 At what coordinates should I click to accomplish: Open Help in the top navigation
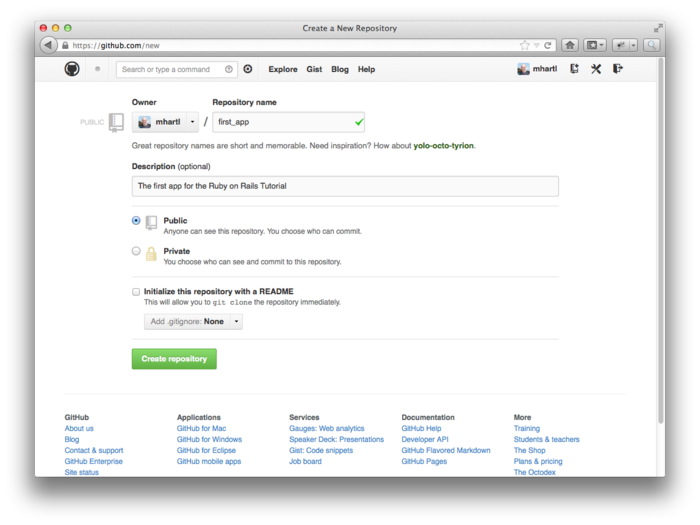(367, 69)
